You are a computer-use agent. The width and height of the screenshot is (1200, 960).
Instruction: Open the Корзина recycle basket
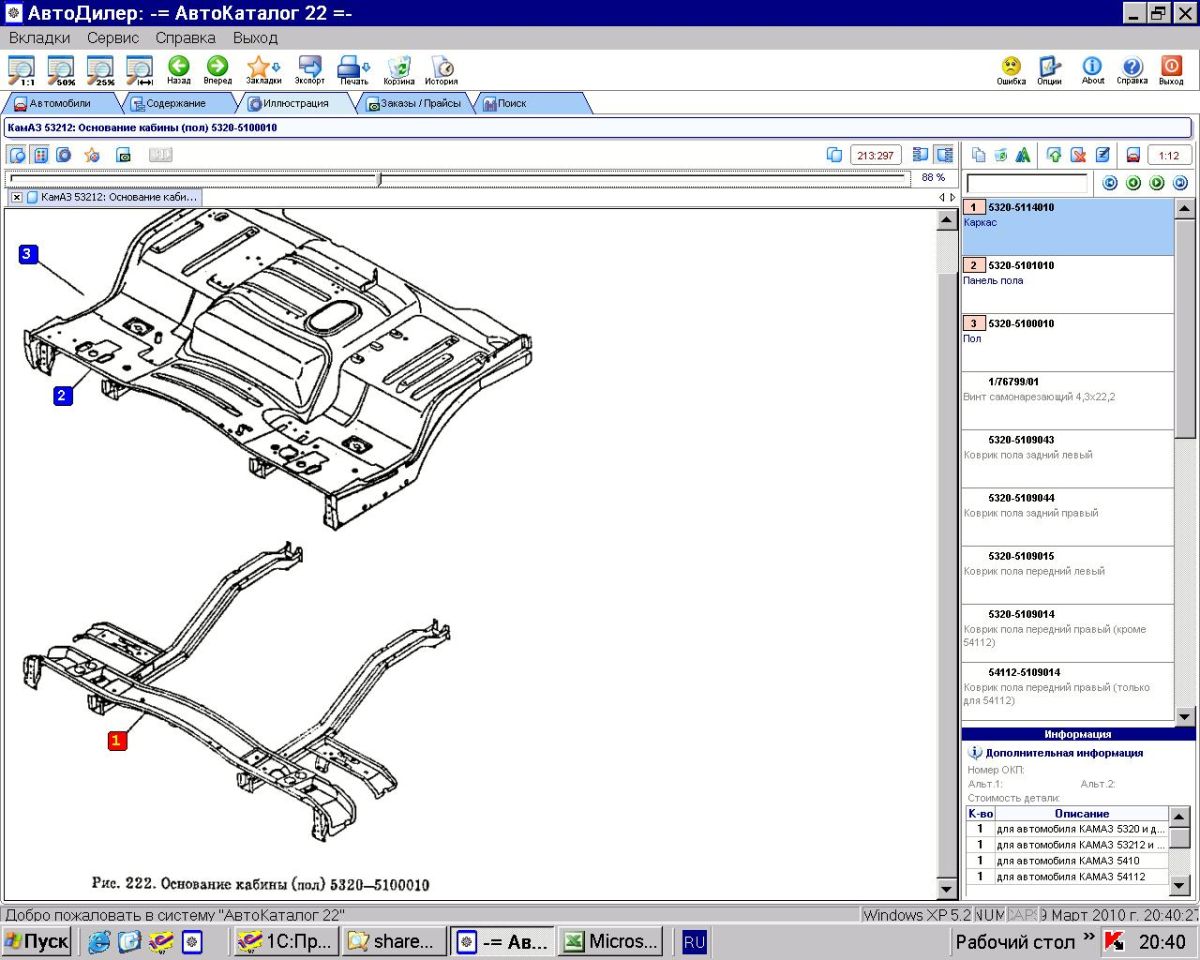pyautogui.click(x=399, y=69)
